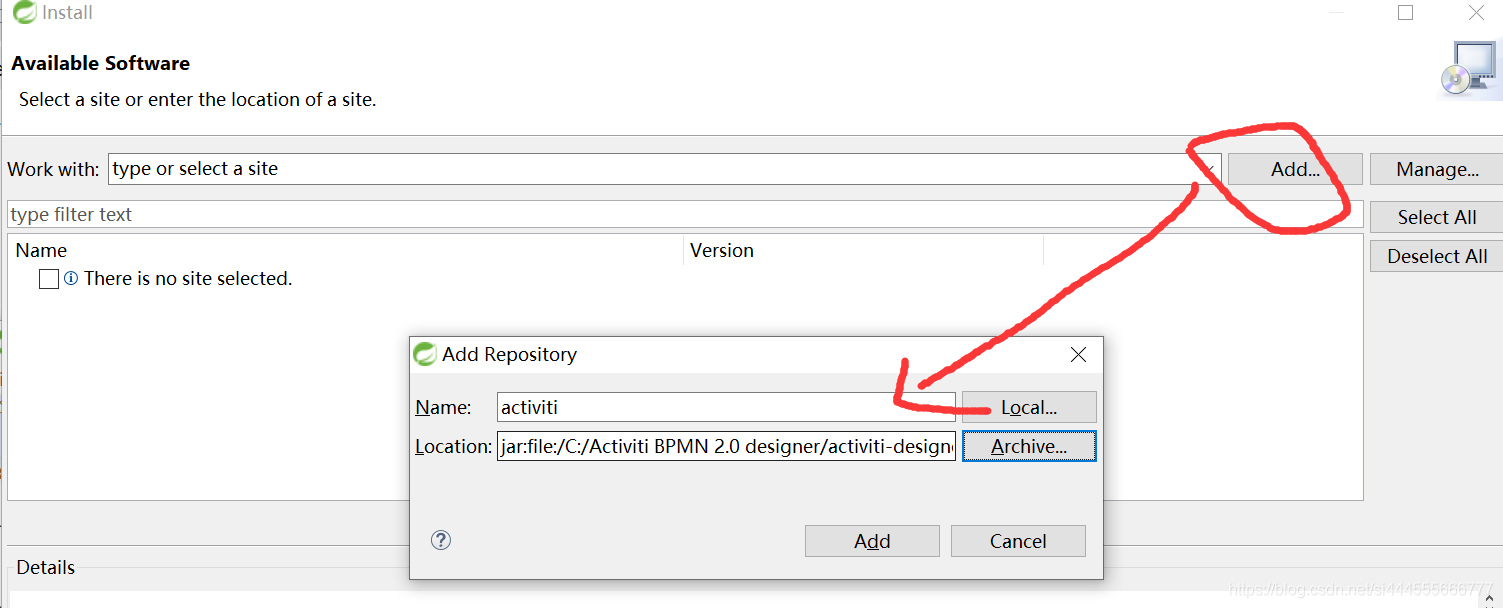This screenshot has width=1503, height=608.
Task: Select the Version column header
Action: tap(864, 250)
